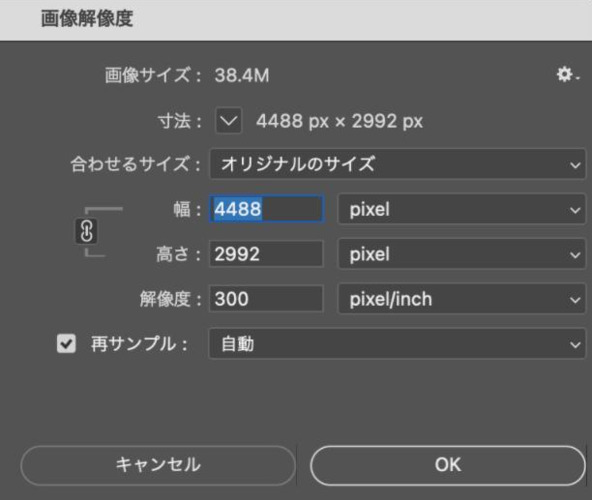Uncheck the 再サンプル checkbox

click(66, 344)
